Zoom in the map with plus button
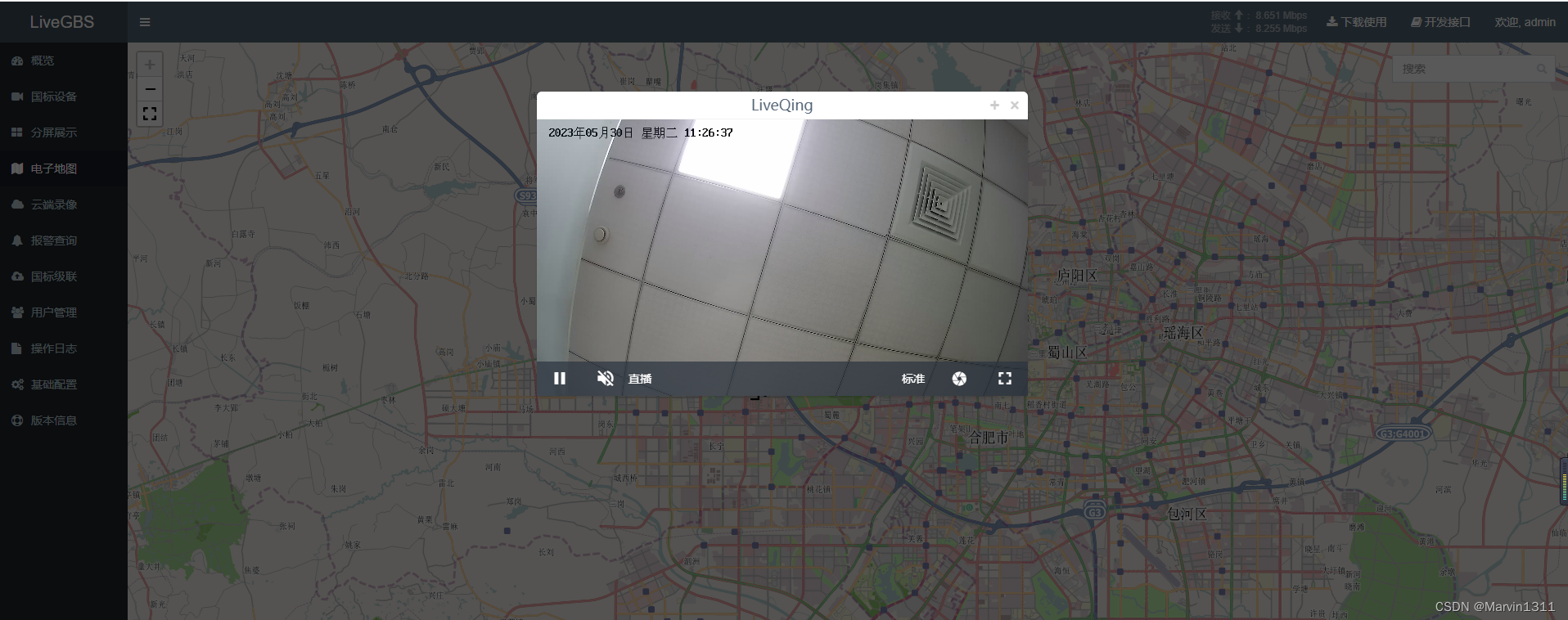1568x620 pixels. click(150, 65)
